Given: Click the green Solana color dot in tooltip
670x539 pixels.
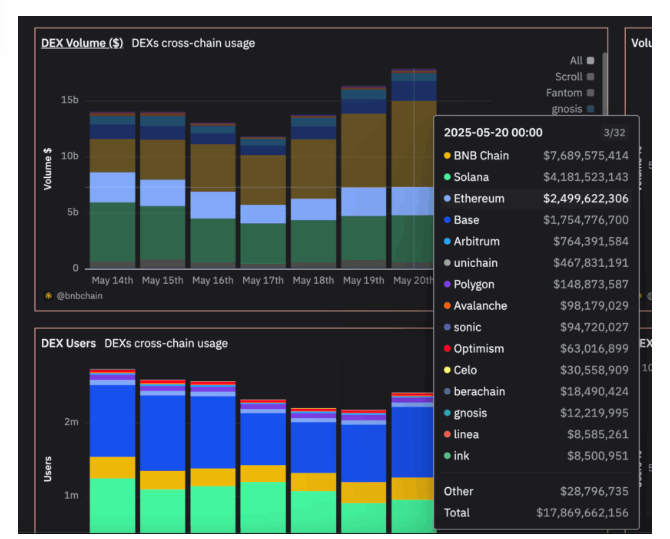Looking at the screenshot, I should click(447, 177).
